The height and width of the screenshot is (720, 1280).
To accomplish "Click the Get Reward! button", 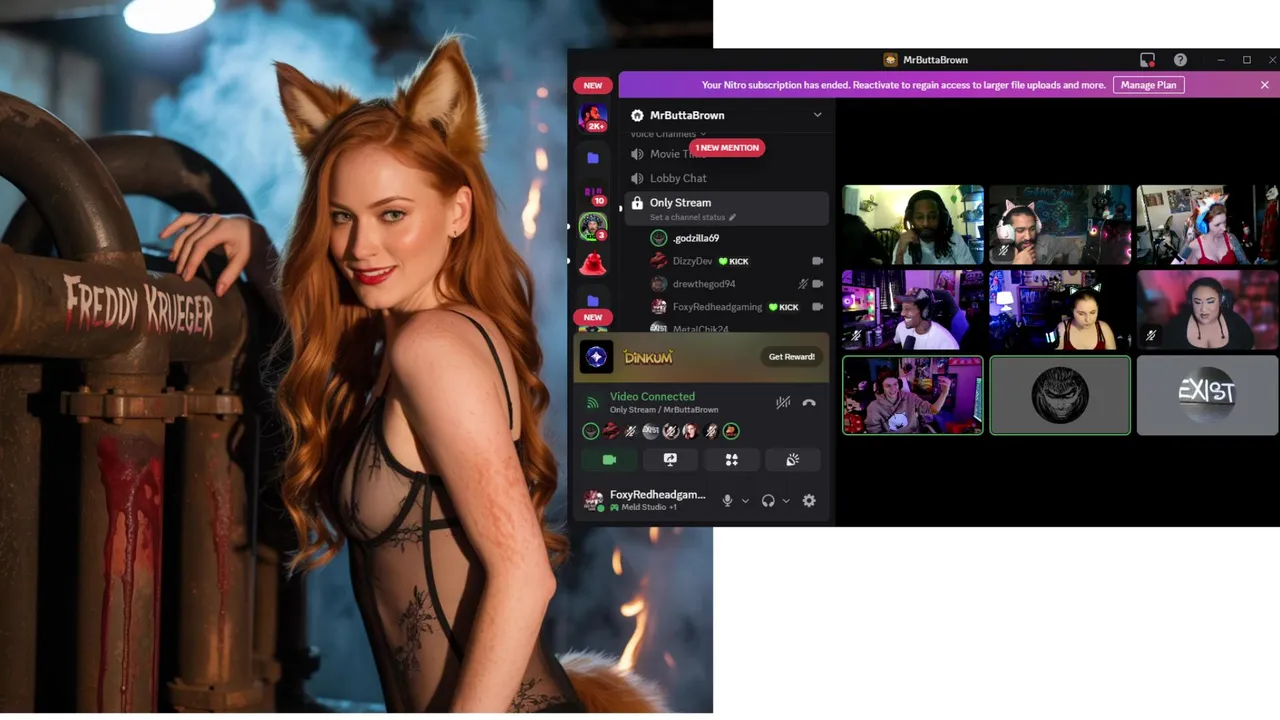I will coord(791,357).
